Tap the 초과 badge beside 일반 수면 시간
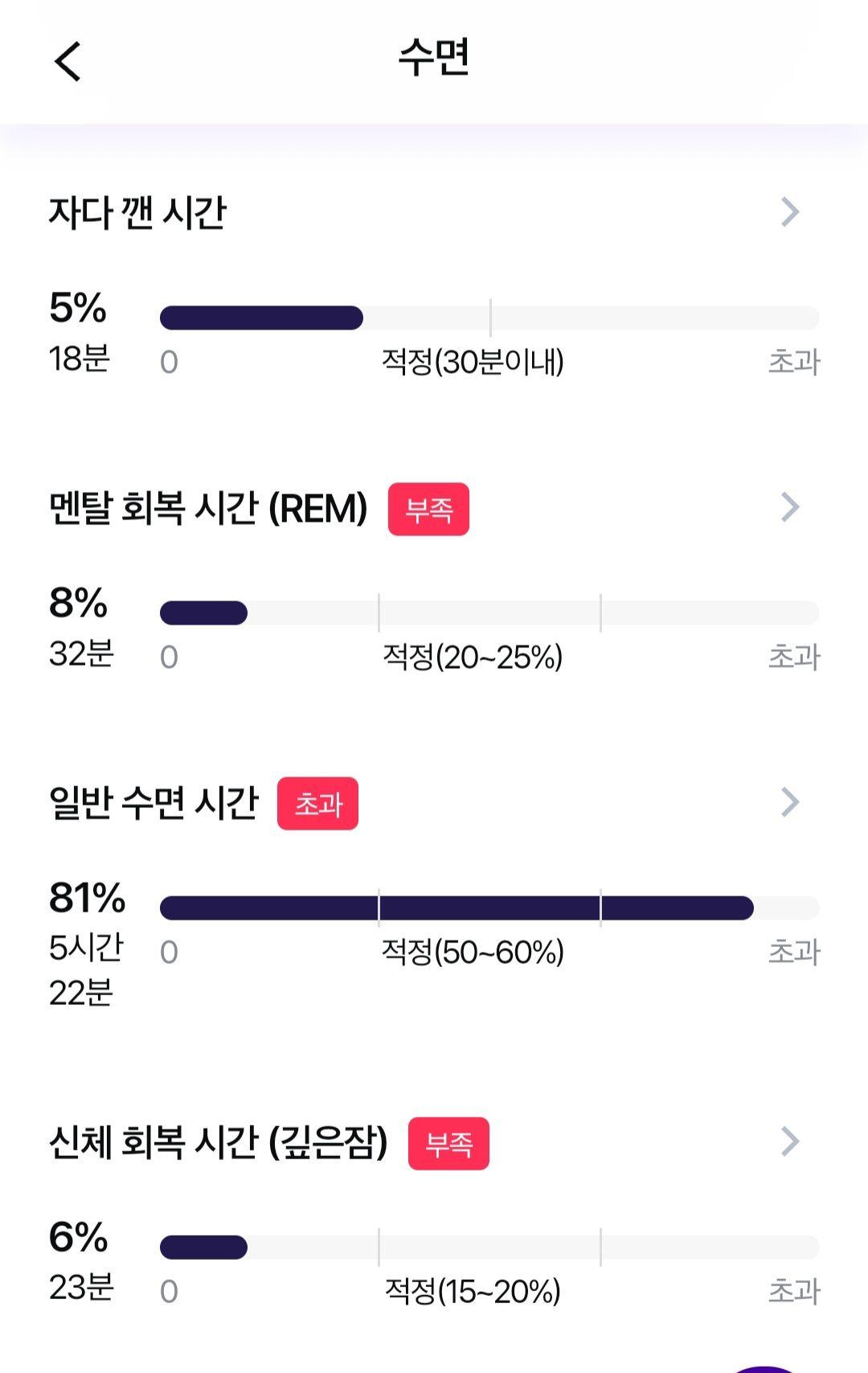 pos(317,804)
